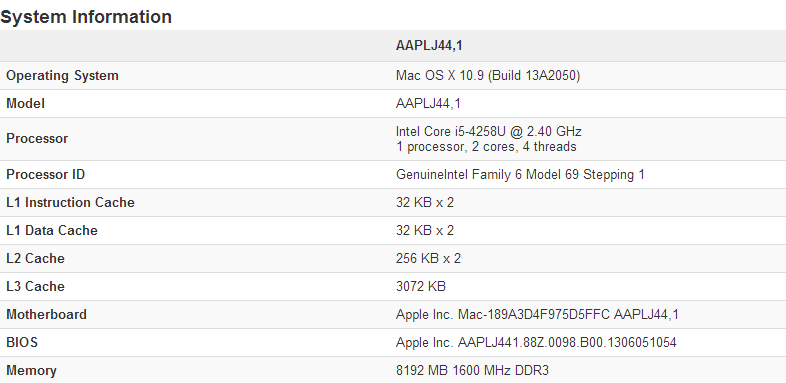Click the Model row label
The height and width of the screenshot is (383, 786).
click(x=25, y=104)
